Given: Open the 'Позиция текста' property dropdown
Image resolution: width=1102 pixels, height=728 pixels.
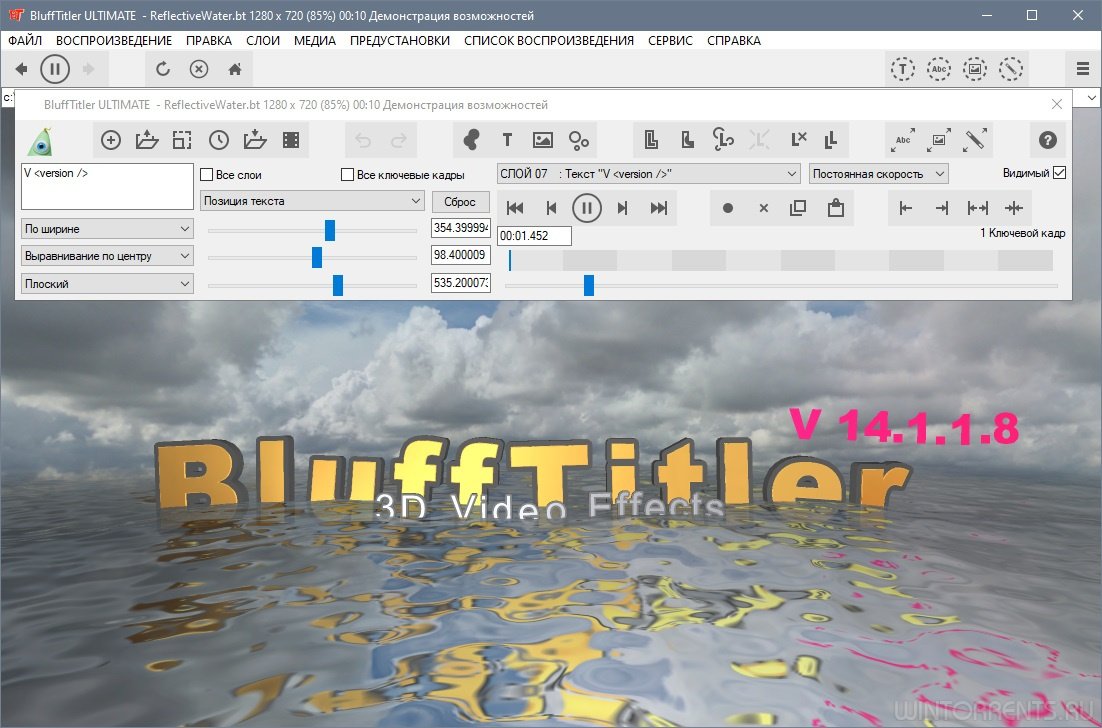Looking at the screenshot, I should [x=313, y=201].
